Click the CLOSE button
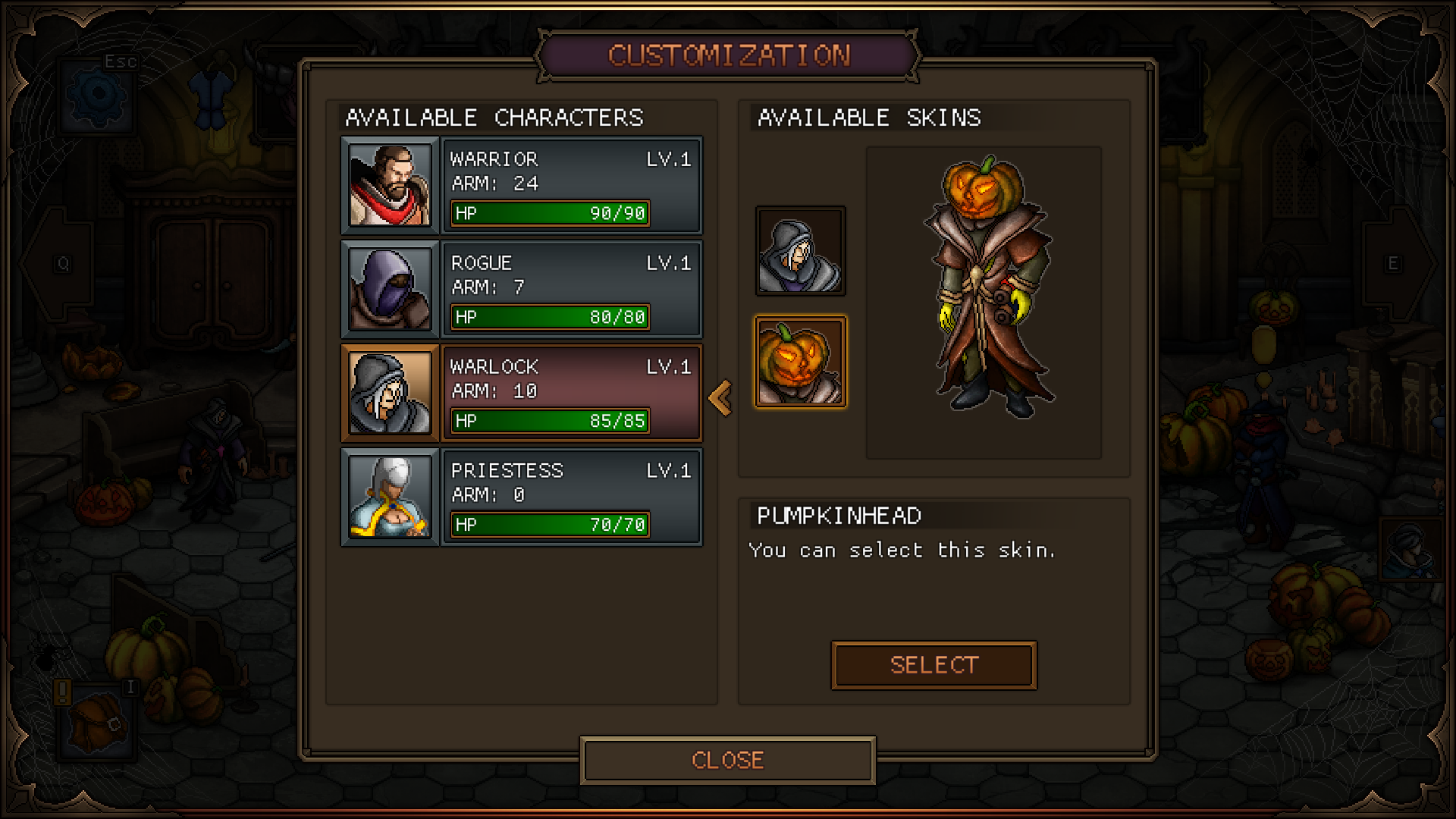Viewport: 1456px width, 819px height. click(727, 760)
